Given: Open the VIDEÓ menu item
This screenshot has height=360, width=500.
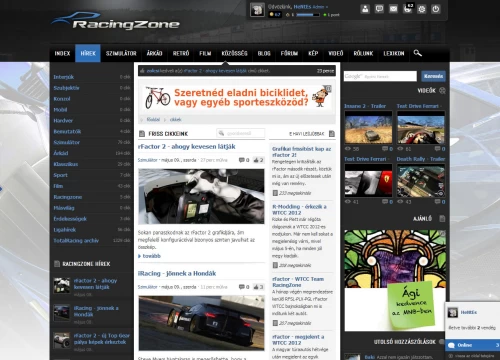Looking at the screenshot, I should click(335, 53).
